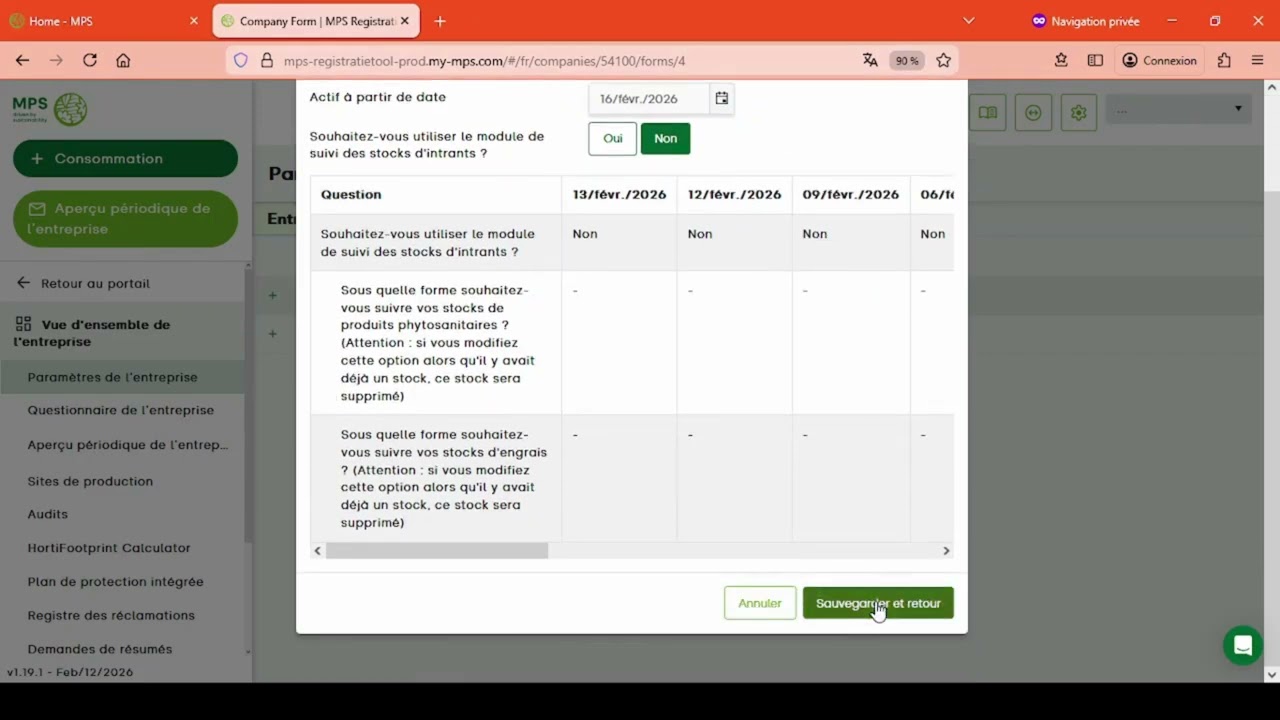Image resolution: width=1280 pixels, height=720 pixels.
Task: Click the manual book icon in header
Action: (x=988, y=112)
